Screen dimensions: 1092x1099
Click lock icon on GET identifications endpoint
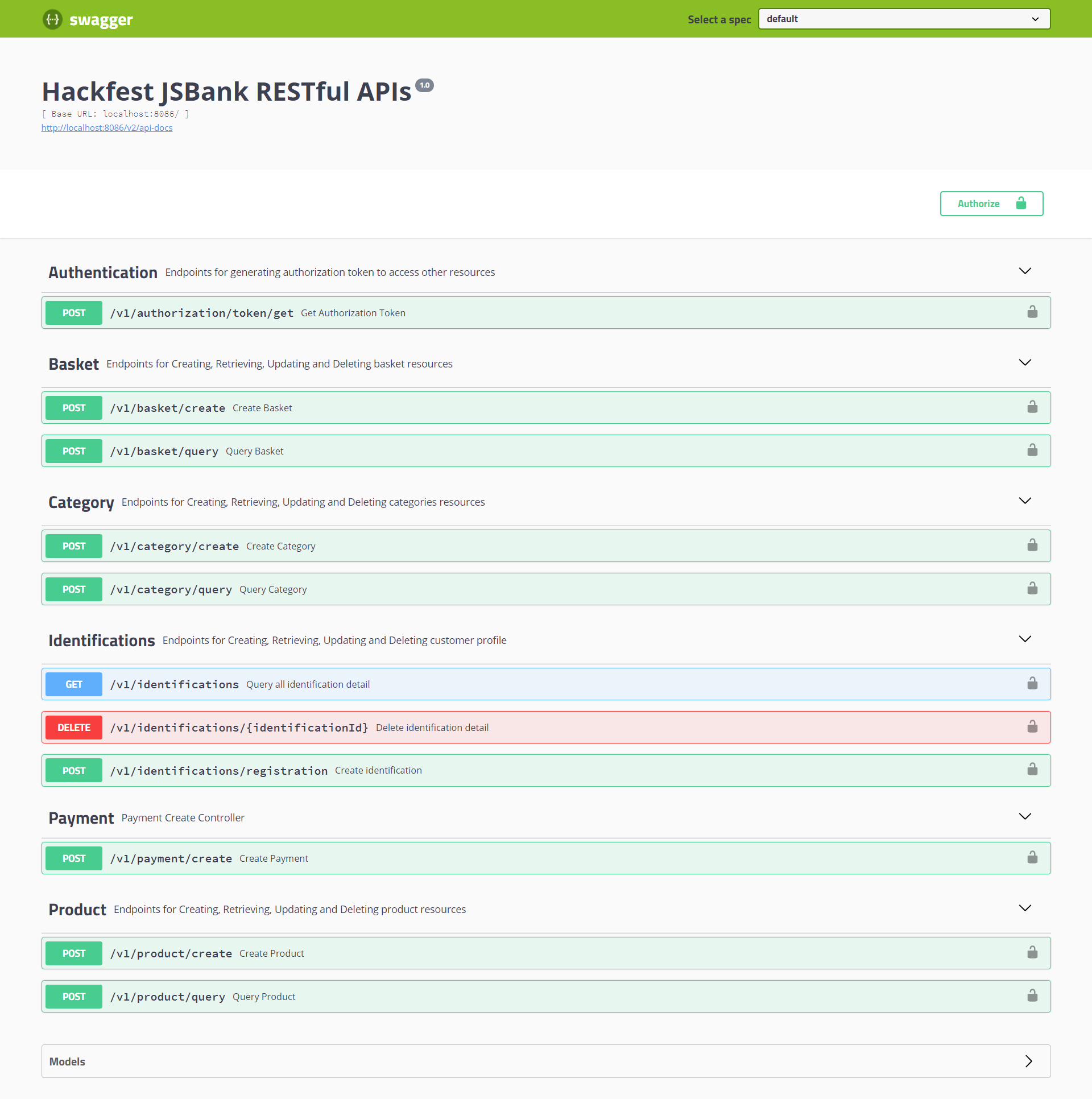1032,684
